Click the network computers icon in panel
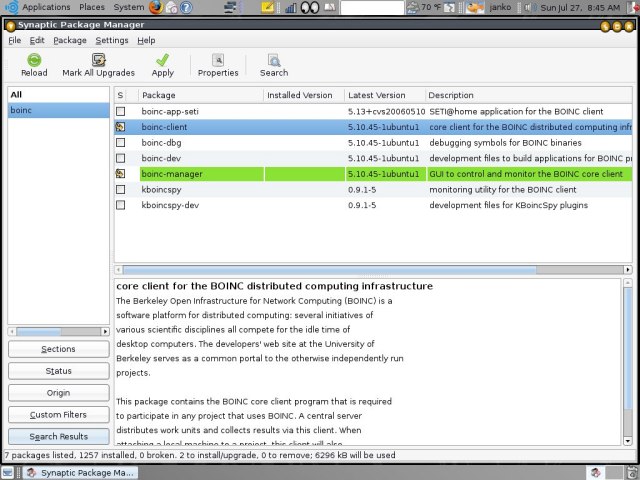Screen dimensions: 640x480 [x=231, y=7]
